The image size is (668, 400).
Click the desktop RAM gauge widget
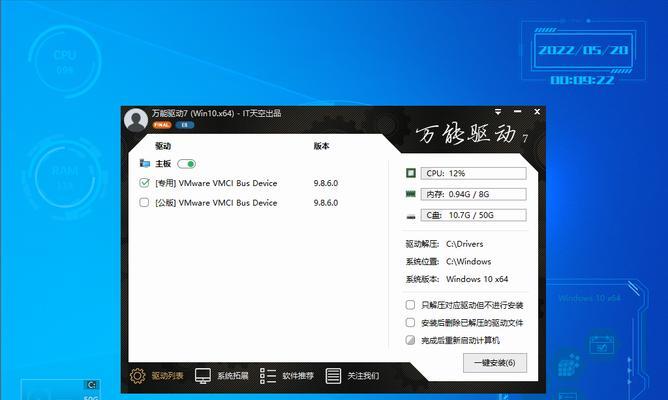tap(65, 177)
